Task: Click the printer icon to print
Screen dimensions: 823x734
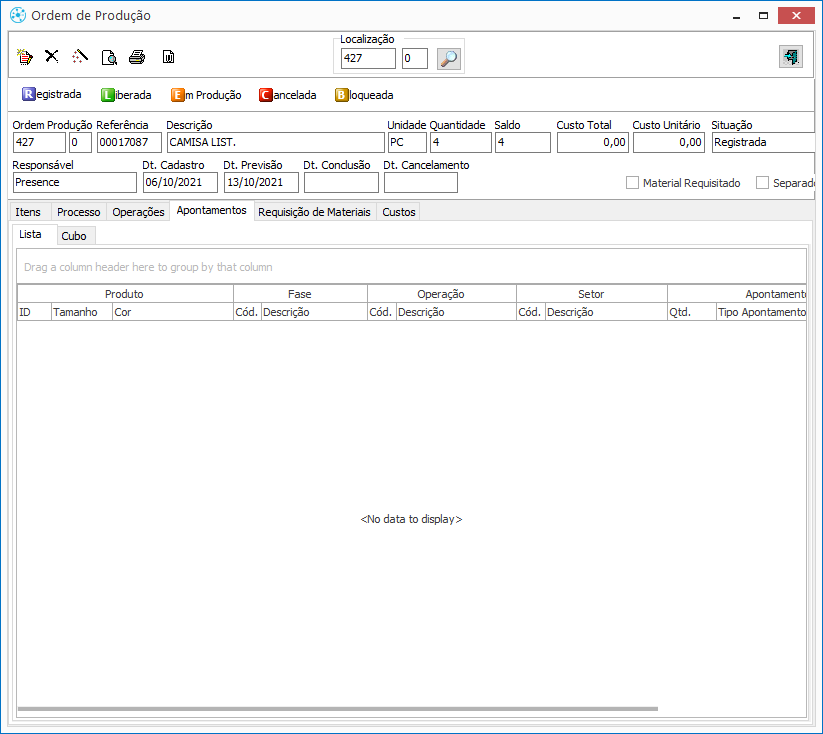Action: point(137,57)
